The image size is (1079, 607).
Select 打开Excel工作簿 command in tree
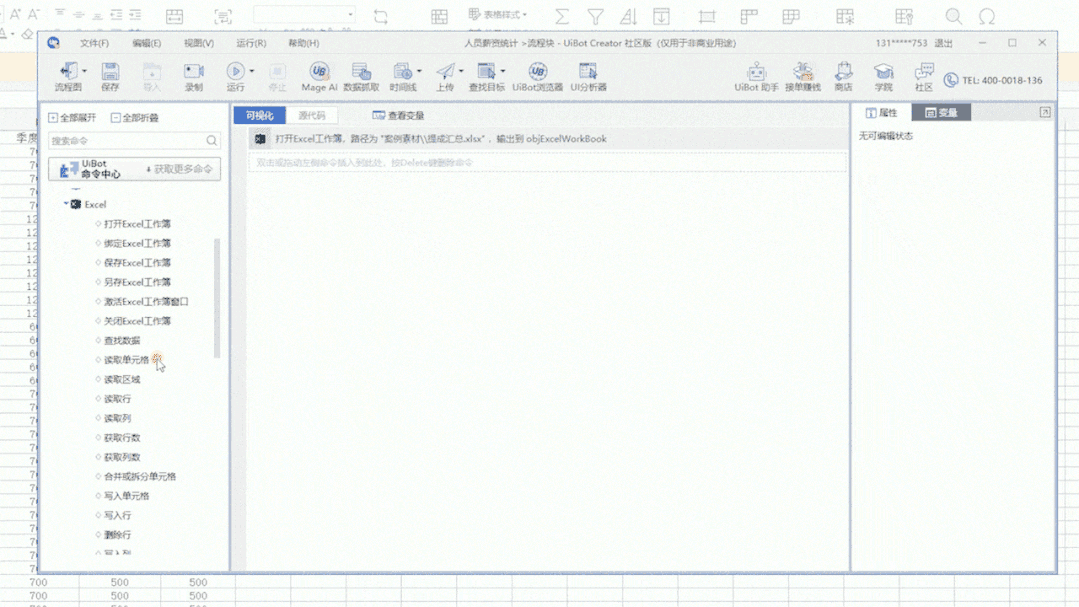[137, 224]
